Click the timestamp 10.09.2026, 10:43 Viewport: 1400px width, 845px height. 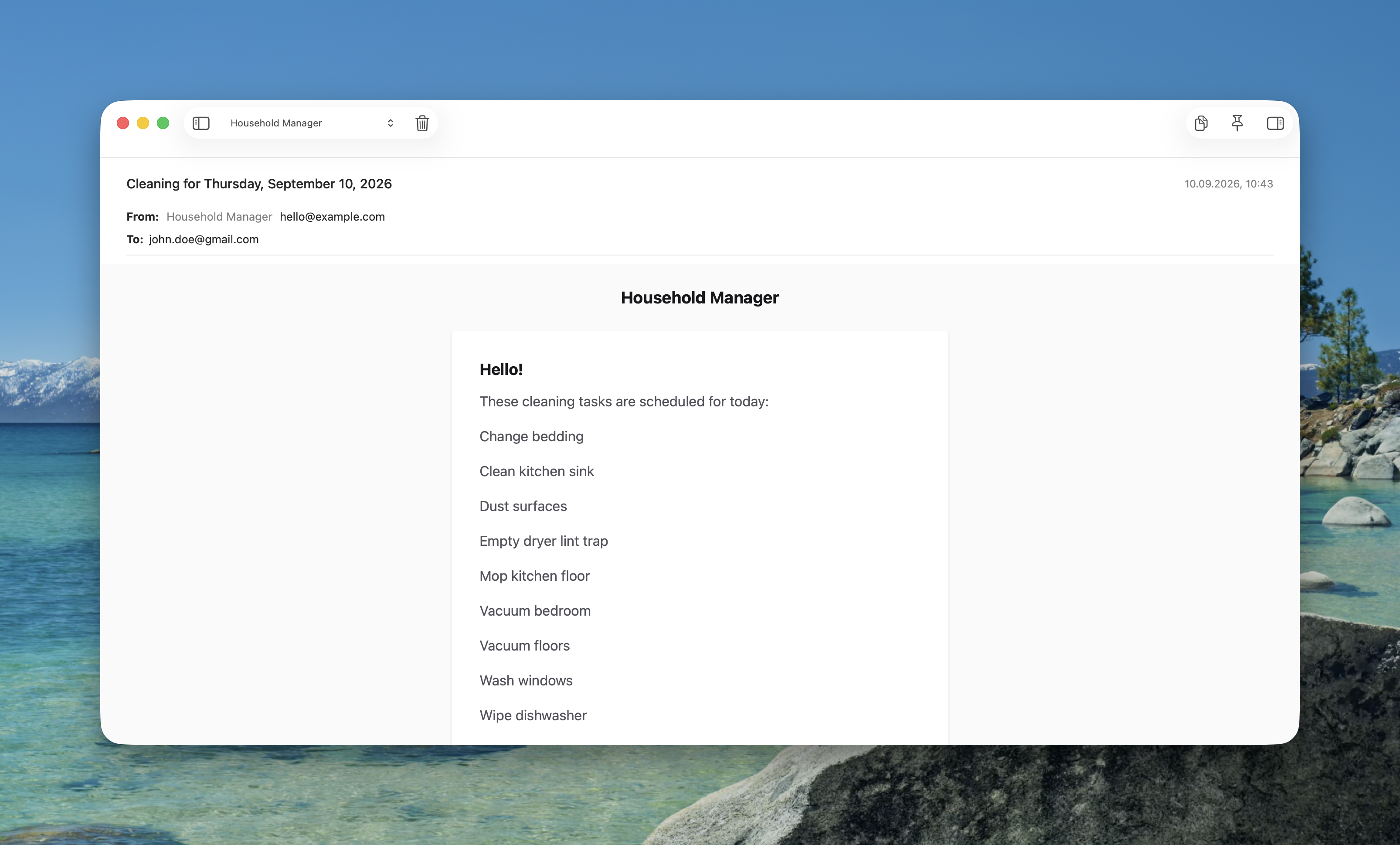(1228, 184)
